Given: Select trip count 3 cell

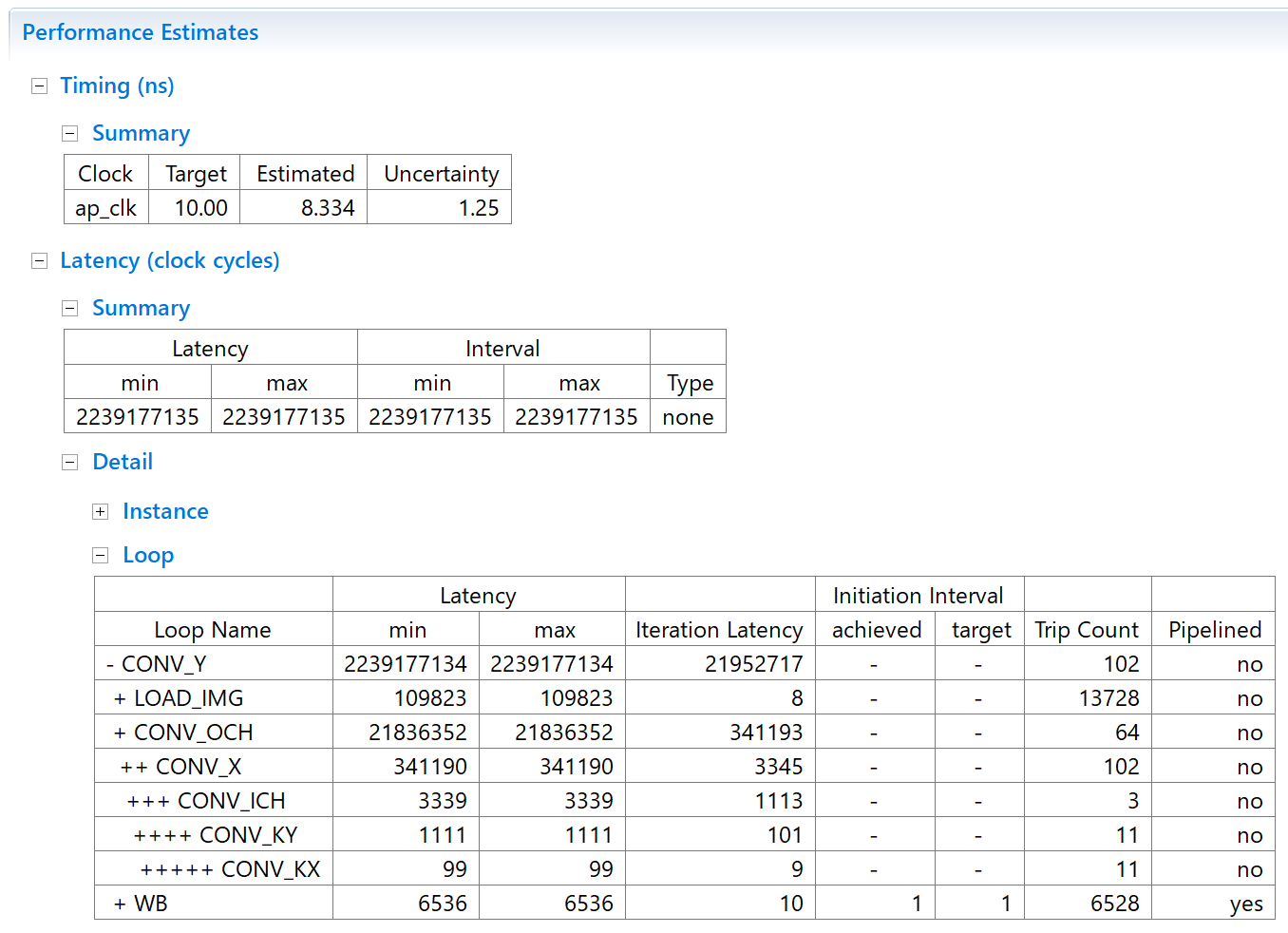Looking at the screenshot, I should [1088, 800].
